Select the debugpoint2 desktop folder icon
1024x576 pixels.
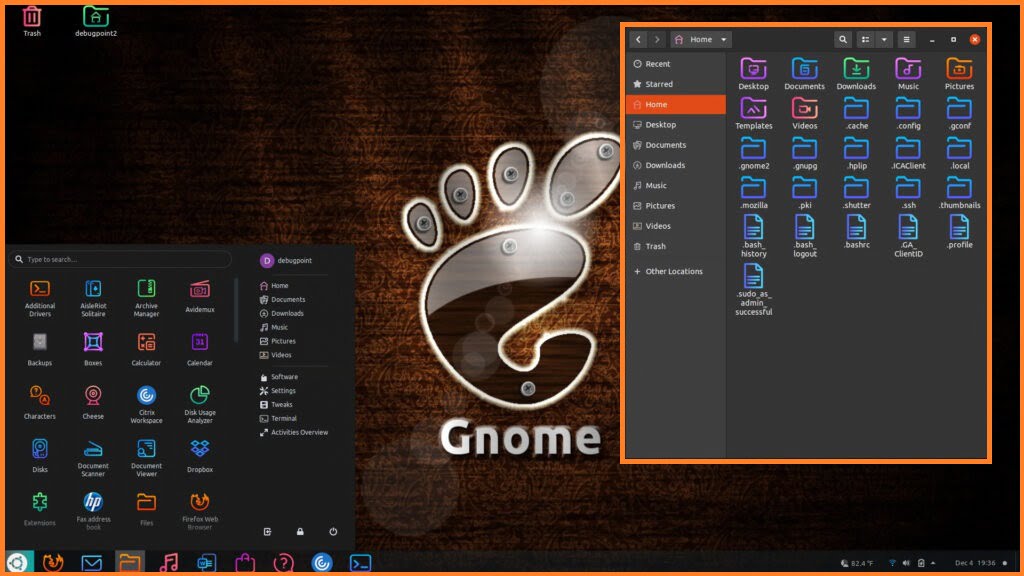point(96,21)
